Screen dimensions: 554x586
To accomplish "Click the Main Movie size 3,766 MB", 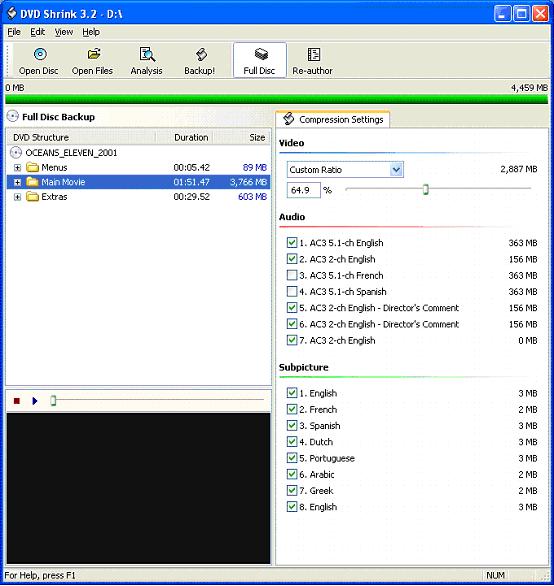I will click(248, 182).
